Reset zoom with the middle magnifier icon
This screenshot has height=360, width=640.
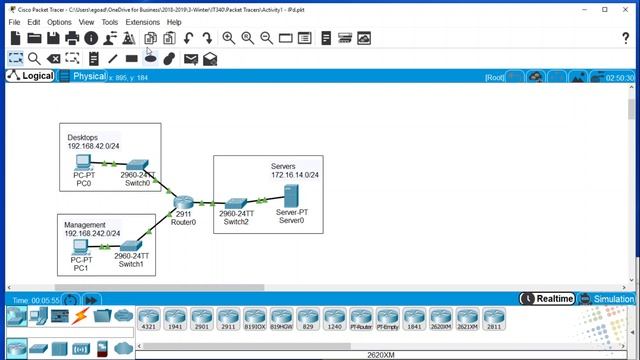(x=247, y=38)
